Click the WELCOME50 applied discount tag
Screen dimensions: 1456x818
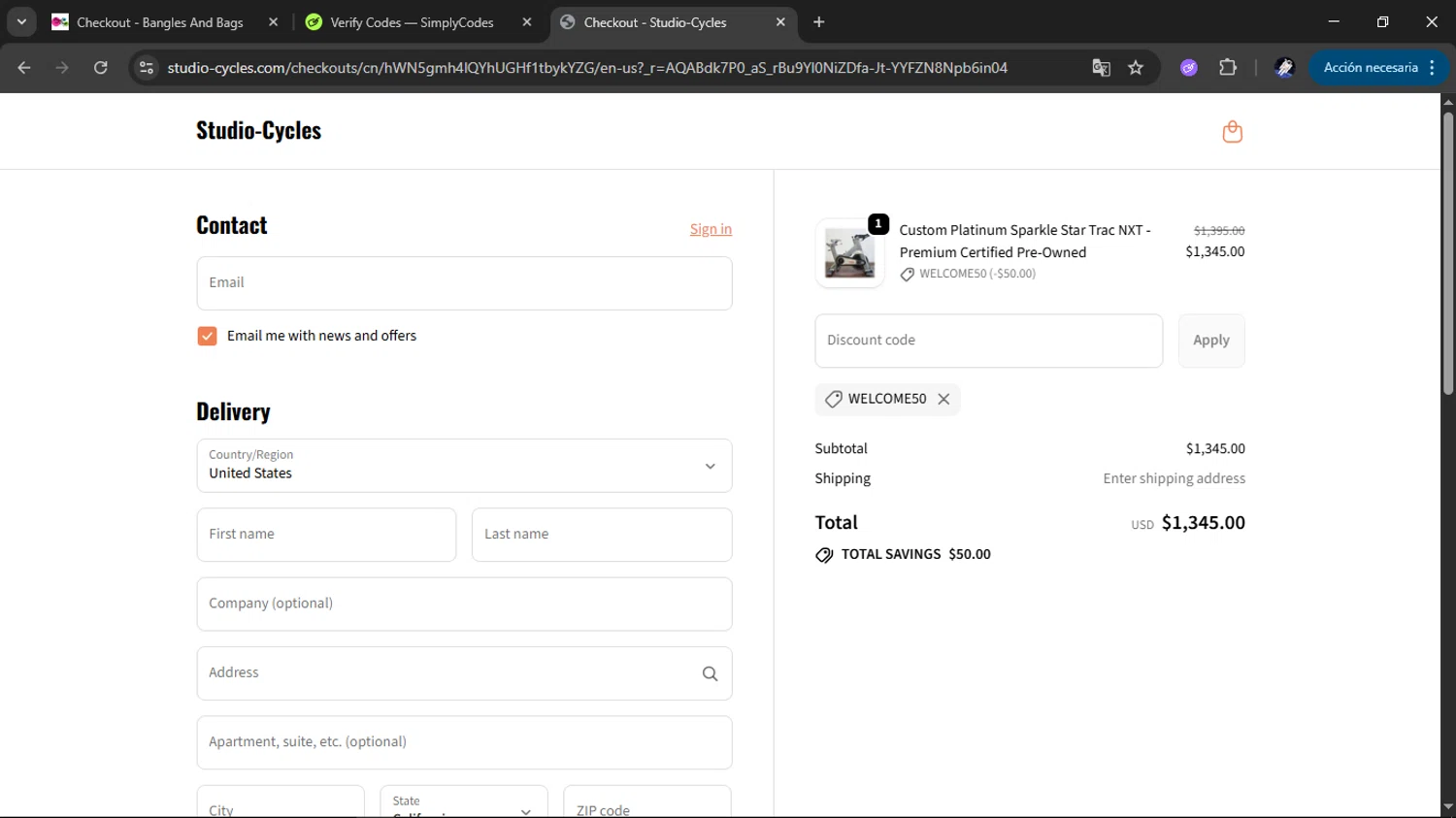(887, 399)
